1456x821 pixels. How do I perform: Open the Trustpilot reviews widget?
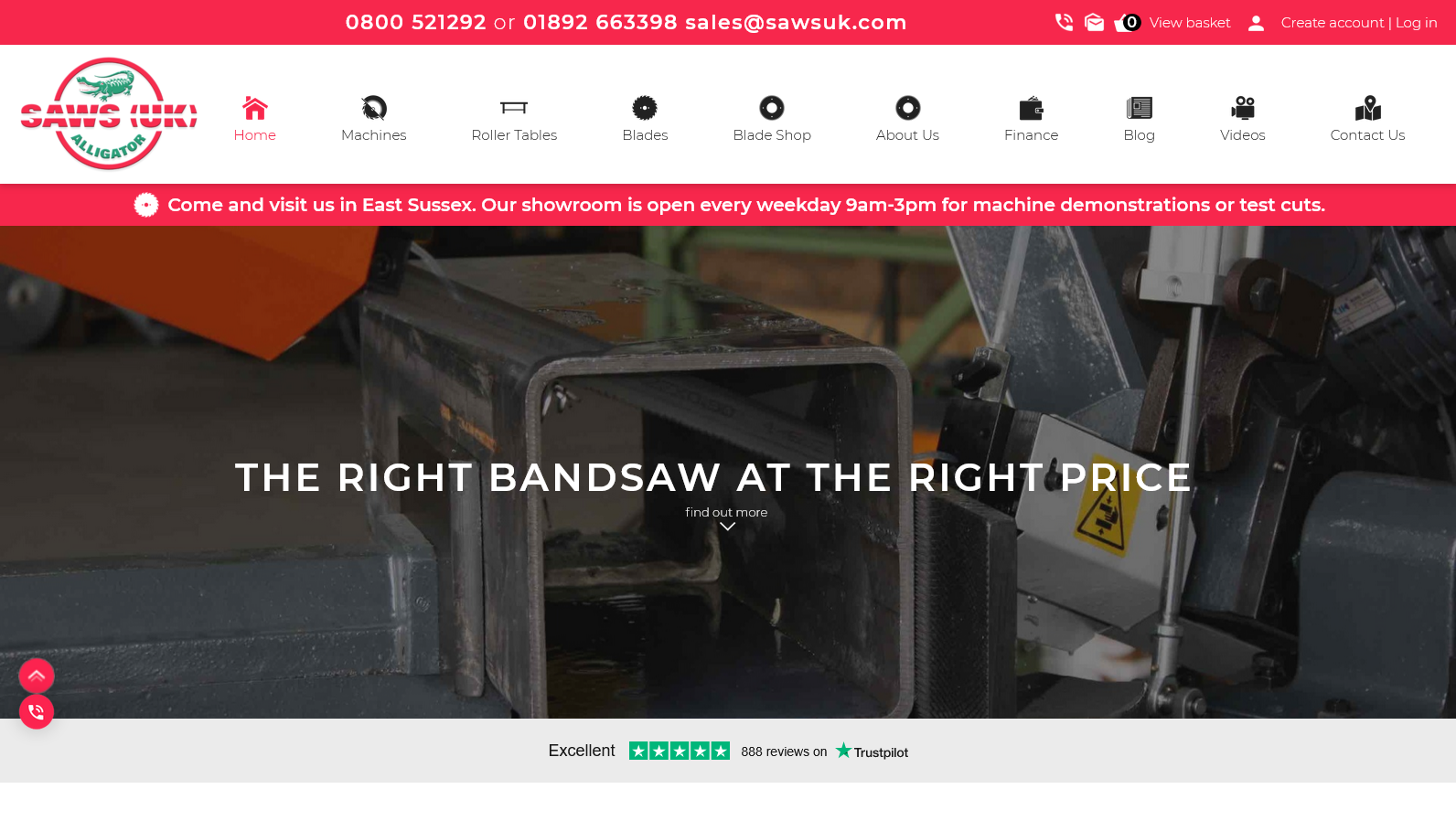point(728,751)
